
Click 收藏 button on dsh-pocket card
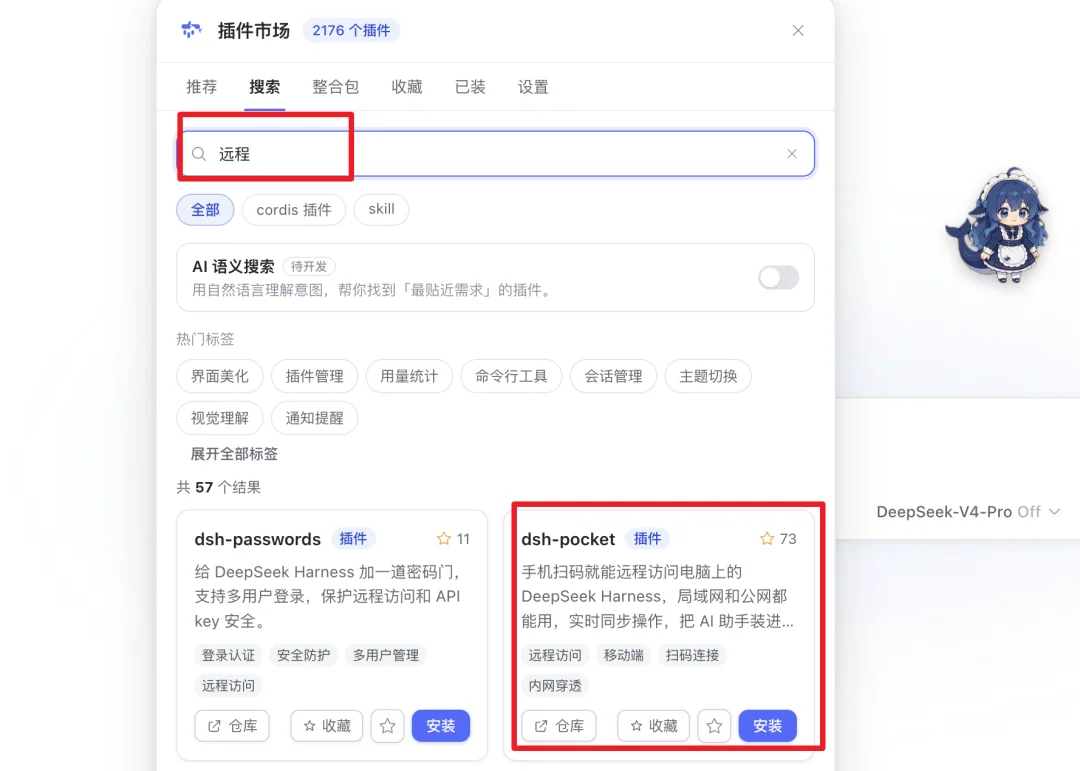pos(654,726)
